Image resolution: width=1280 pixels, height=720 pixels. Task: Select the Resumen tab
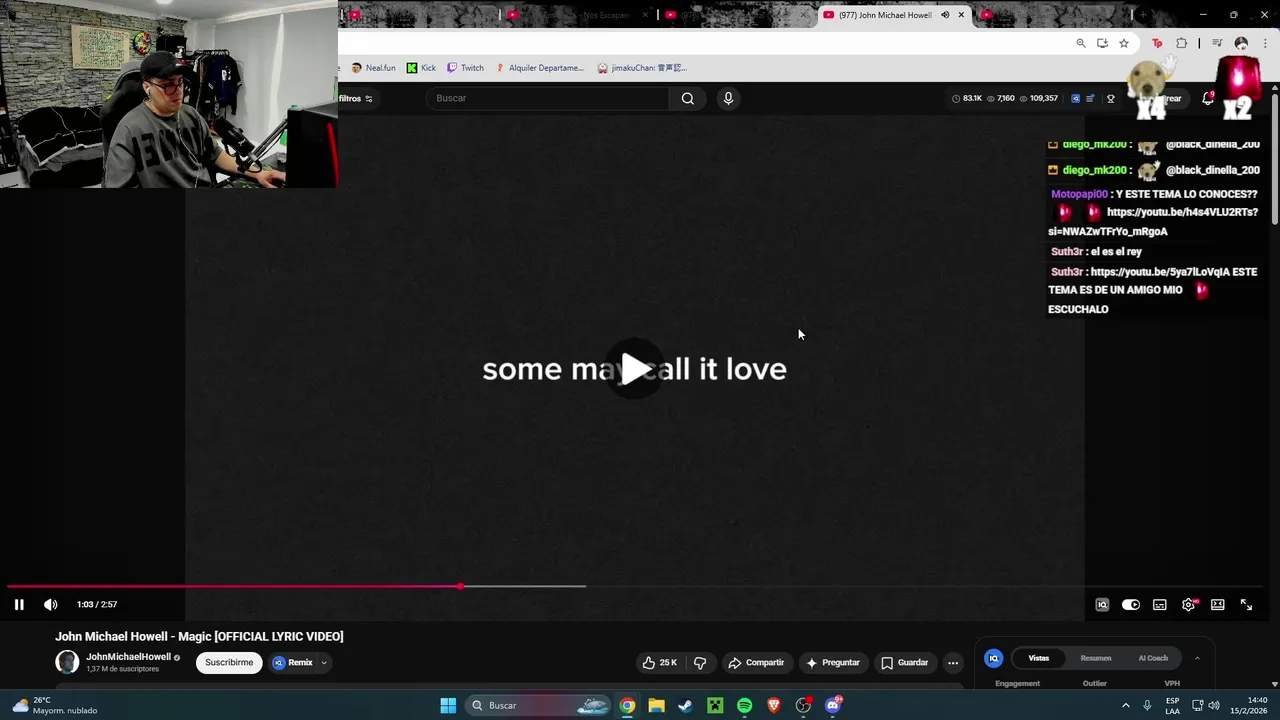tap(1096, 658)
